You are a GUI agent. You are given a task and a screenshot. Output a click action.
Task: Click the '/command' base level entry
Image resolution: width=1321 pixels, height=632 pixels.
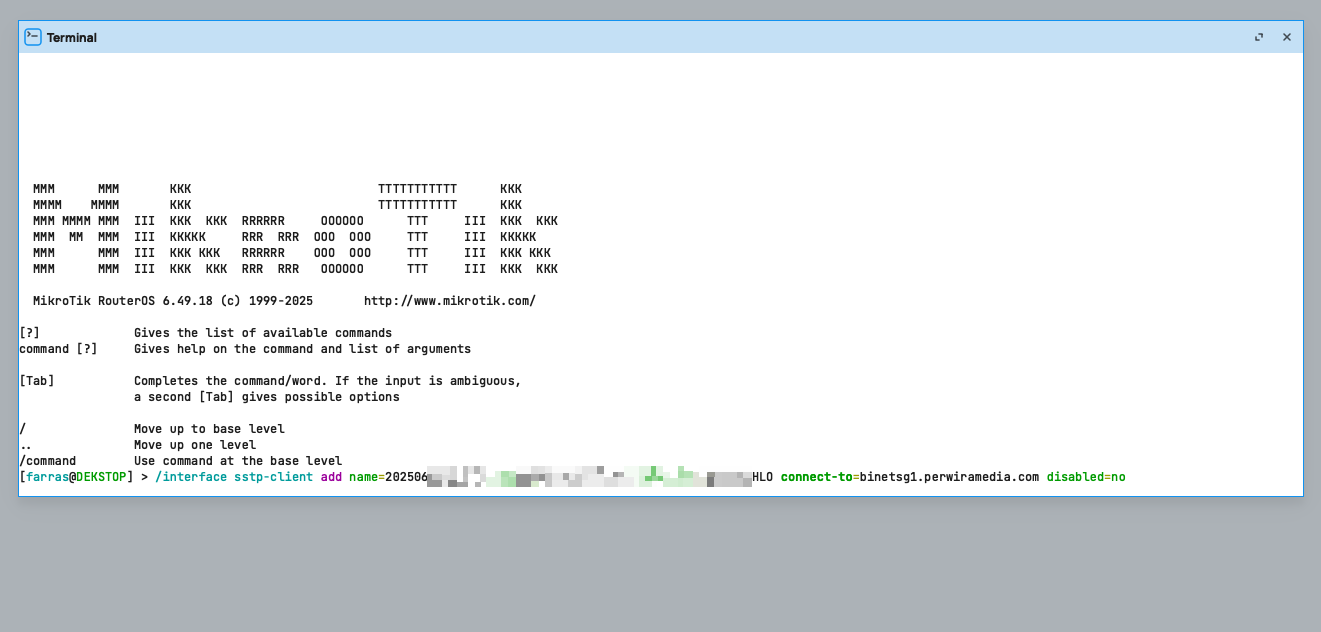coord(47,461)
